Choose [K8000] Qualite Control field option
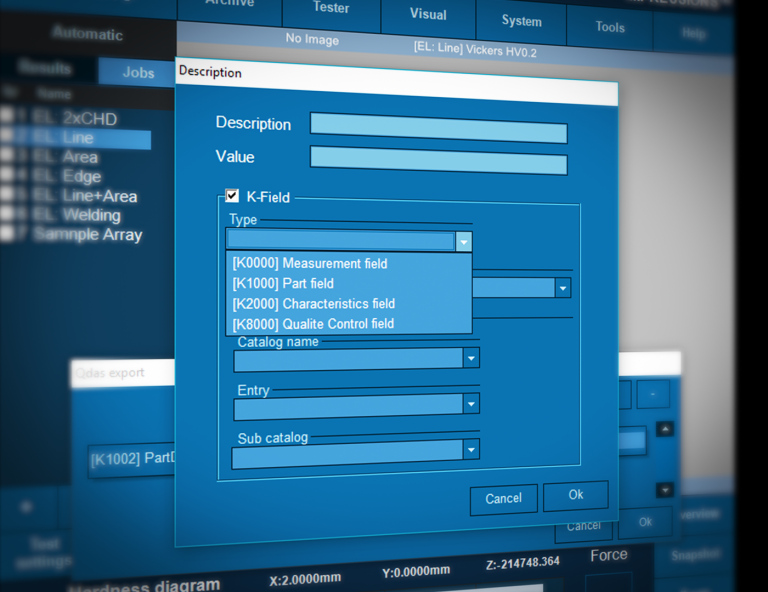The image size is (768, 592). pos(313,324)
